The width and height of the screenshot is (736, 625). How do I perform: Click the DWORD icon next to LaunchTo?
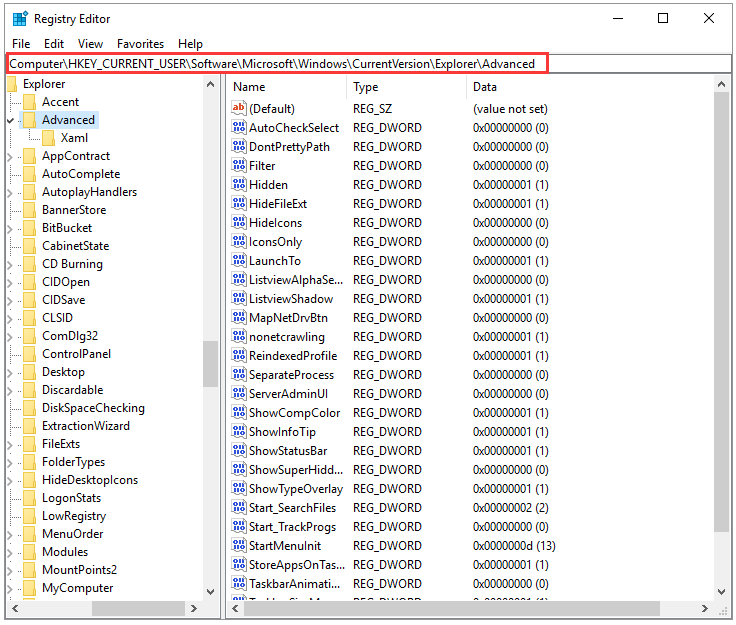[x=238, y=261]
